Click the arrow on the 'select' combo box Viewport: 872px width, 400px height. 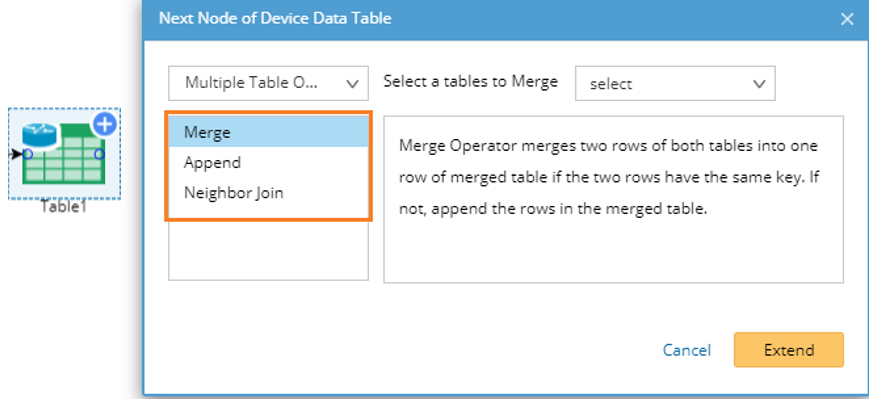759,84
